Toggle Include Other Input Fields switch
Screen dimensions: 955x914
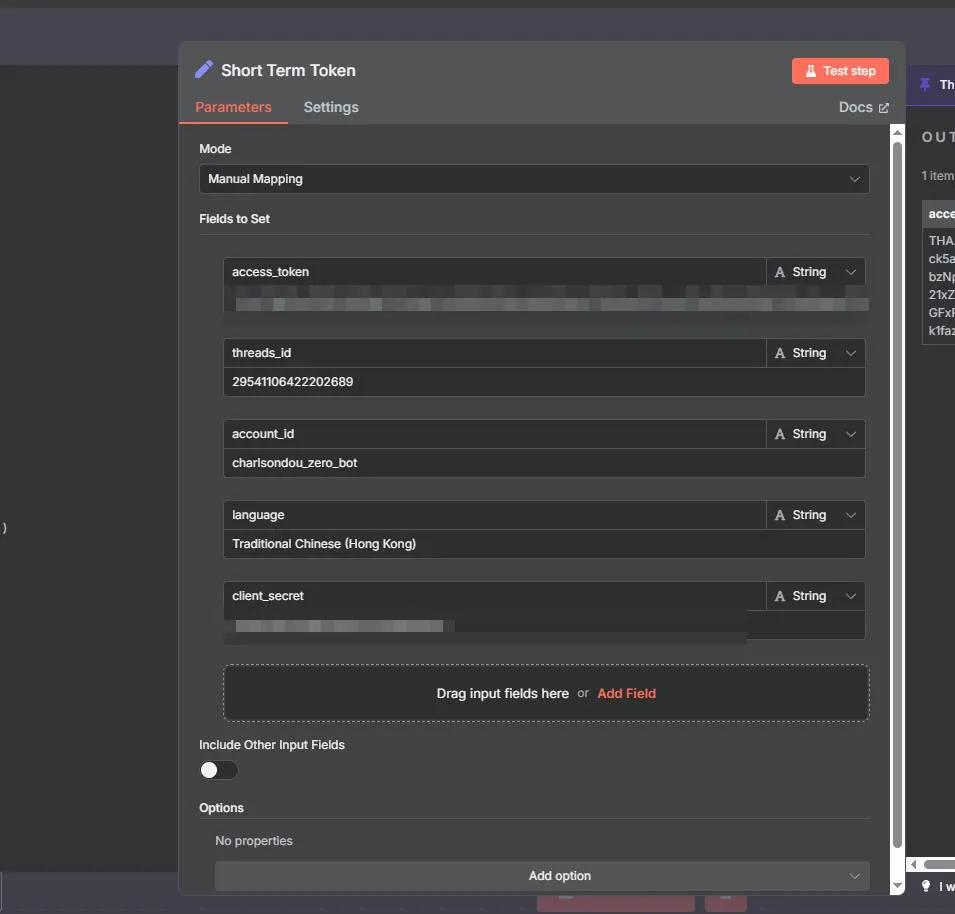[x=219, y=770]
